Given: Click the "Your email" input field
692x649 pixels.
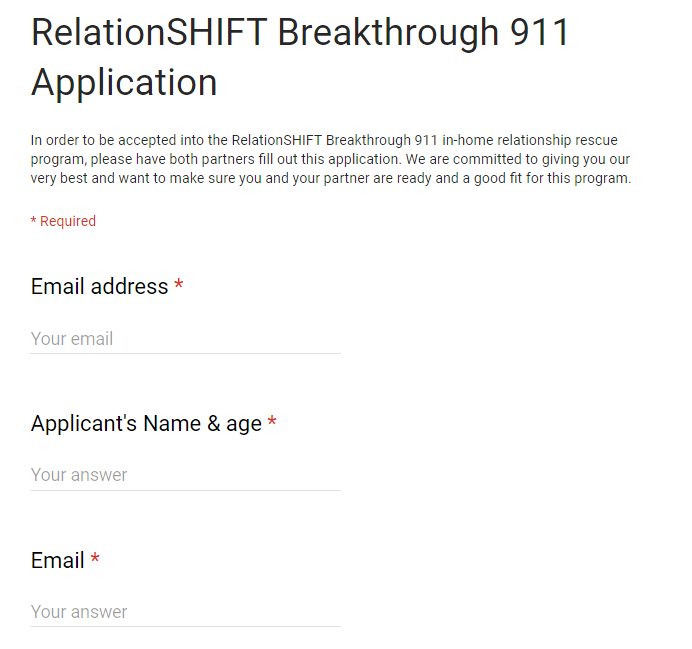Looking at the screenshot, I should pyautogui.click(x=185, y=338).
